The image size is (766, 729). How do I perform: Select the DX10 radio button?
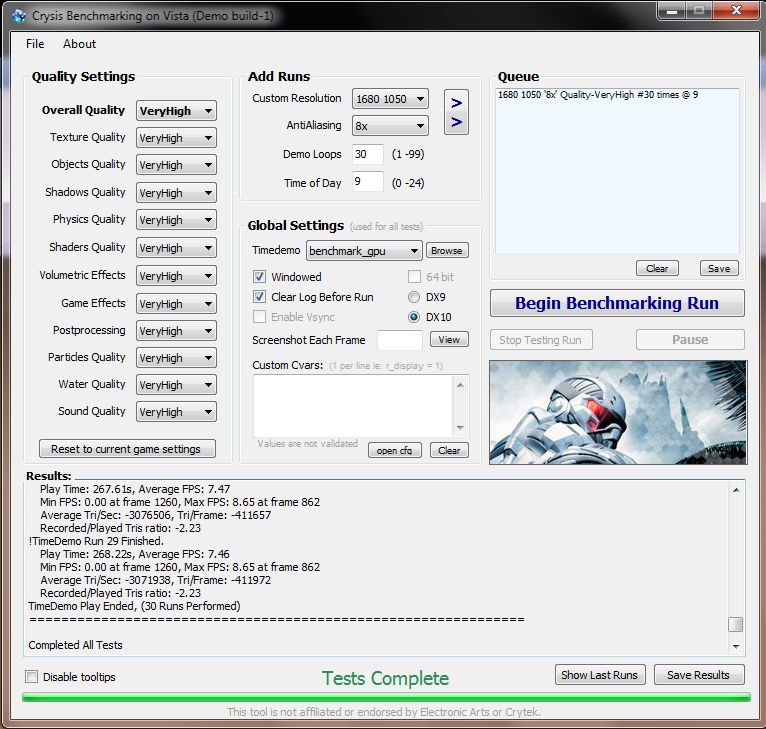point(414,317)
